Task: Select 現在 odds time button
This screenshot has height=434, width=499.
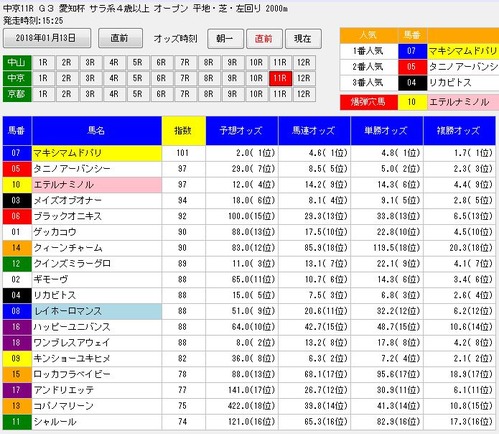Action: [x=303, y=39]
